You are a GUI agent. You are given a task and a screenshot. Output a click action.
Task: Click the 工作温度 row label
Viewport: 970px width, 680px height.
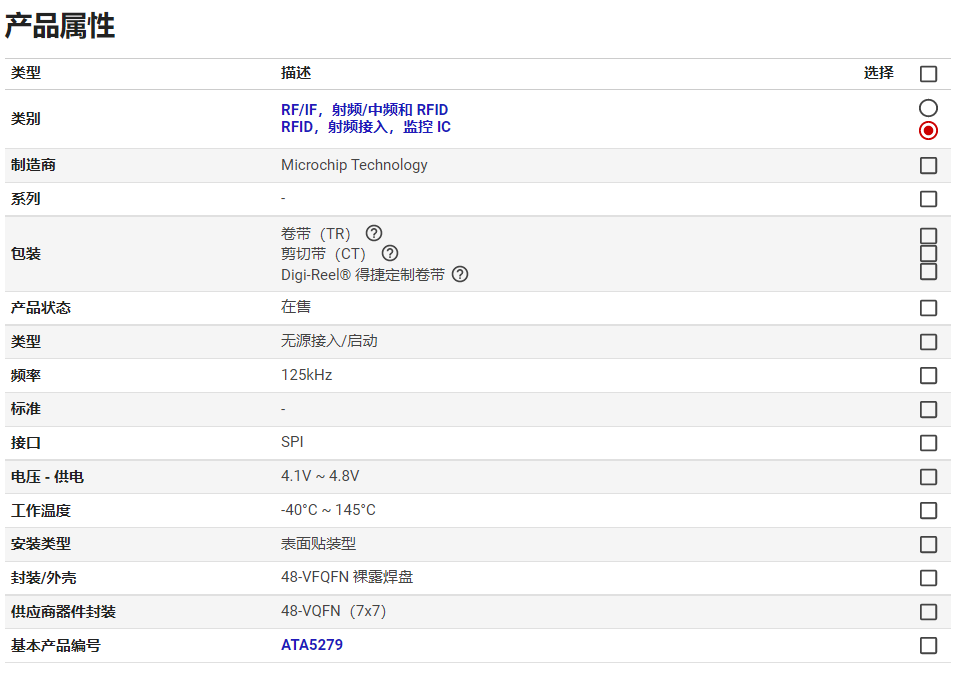point(41,510)
